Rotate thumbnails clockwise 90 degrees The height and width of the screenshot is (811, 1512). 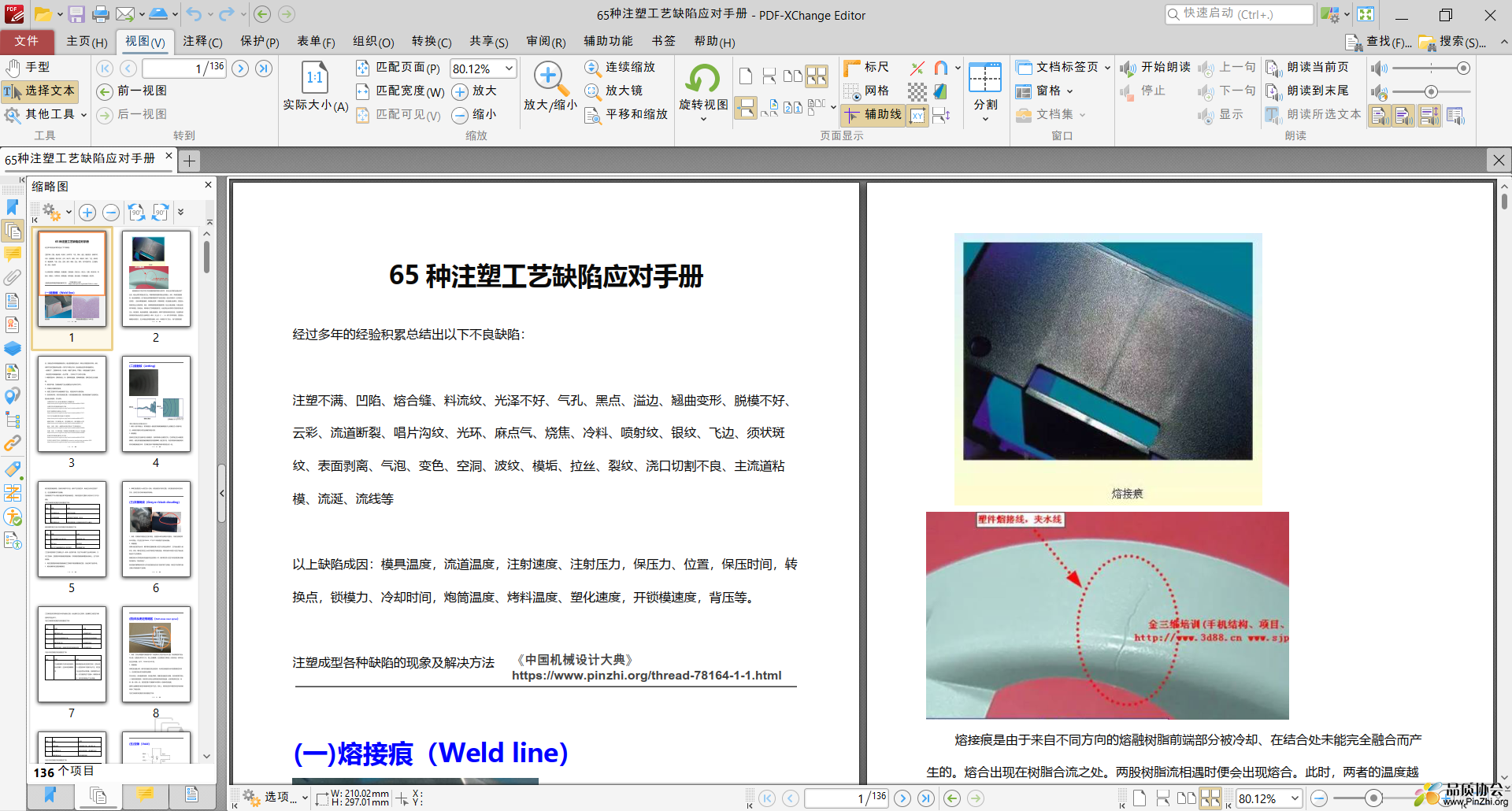tap(160, 212)
